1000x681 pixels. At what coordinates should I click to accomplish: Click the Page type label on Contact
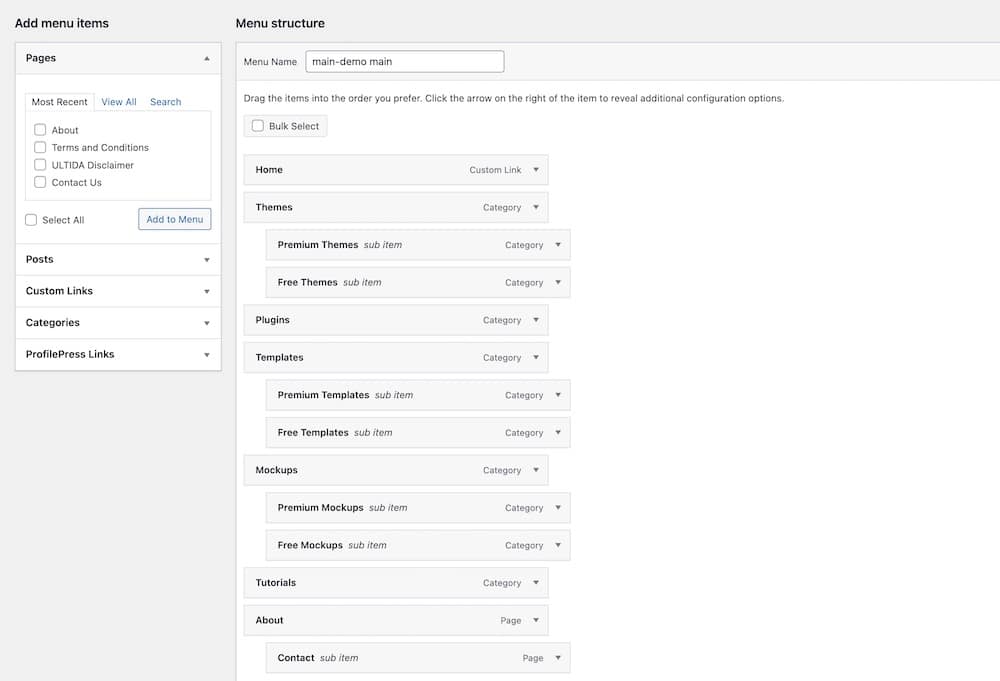pyautogui.click(x=533, y=658)
